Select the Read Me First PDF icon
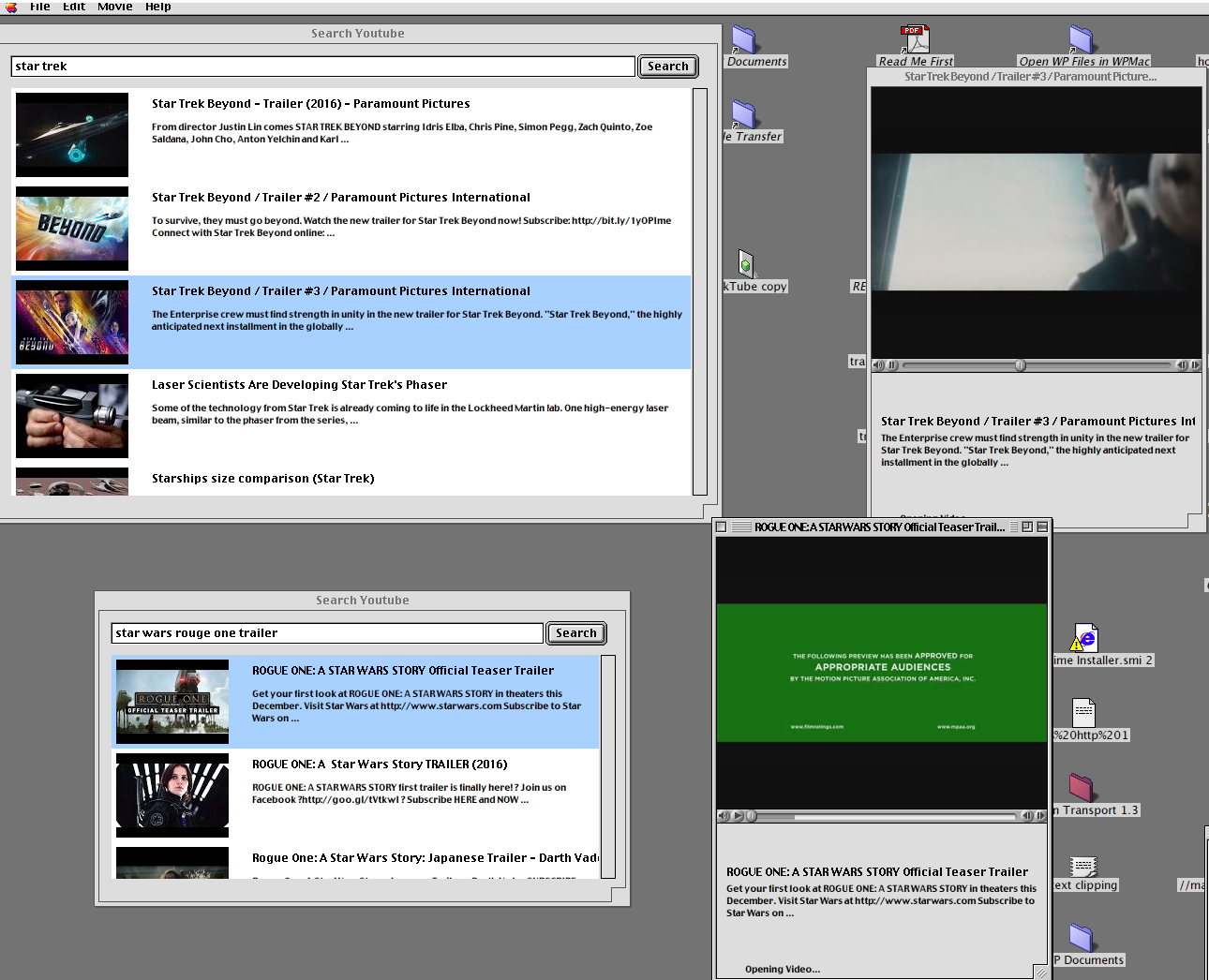The image size is (1209, 980). pyautogui.click(x=915, y=40)
